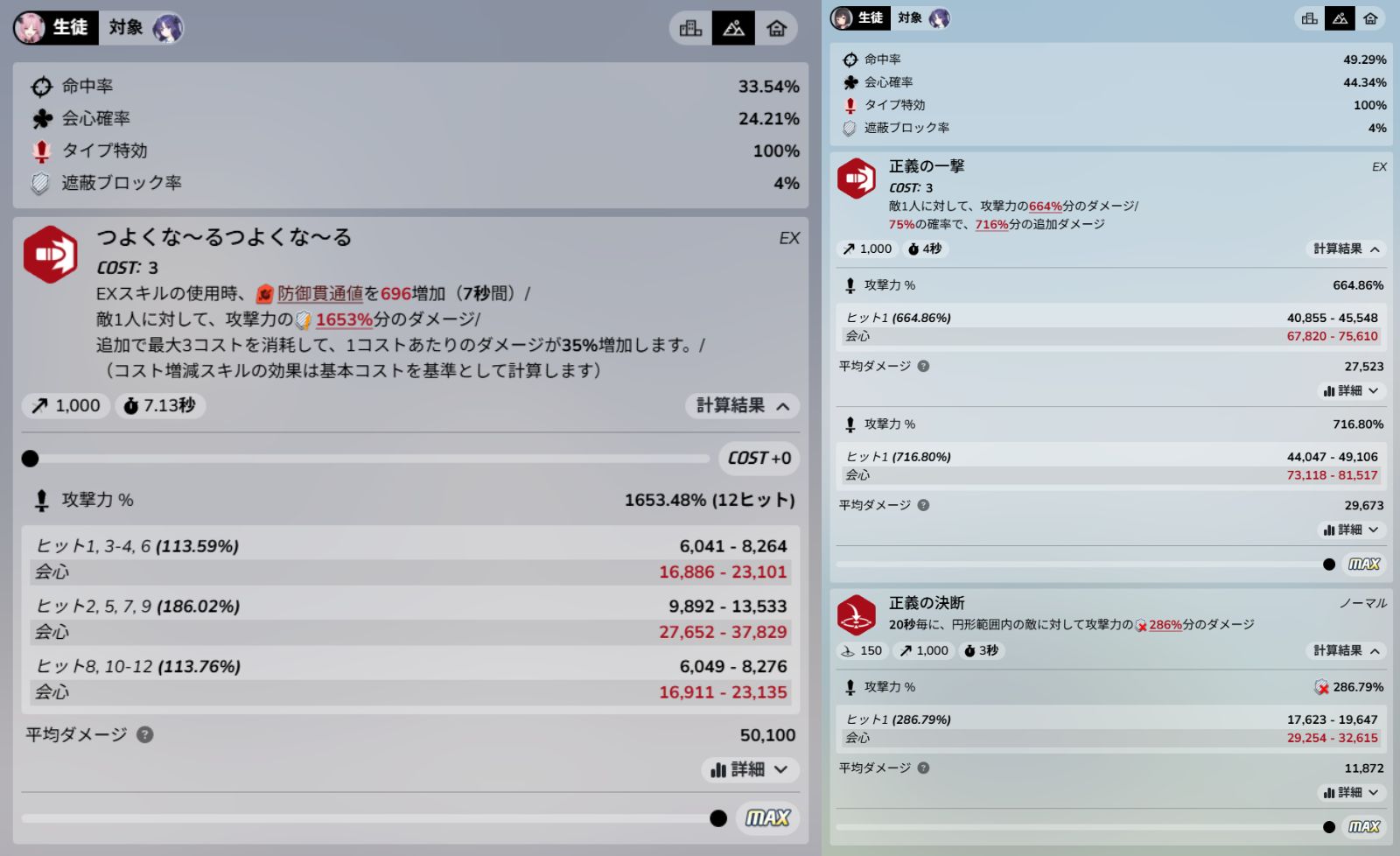This screenshot has width=1400, height=856.
Task: Open the 防御貫通値 link in skill description
Action: pos(319,293)
